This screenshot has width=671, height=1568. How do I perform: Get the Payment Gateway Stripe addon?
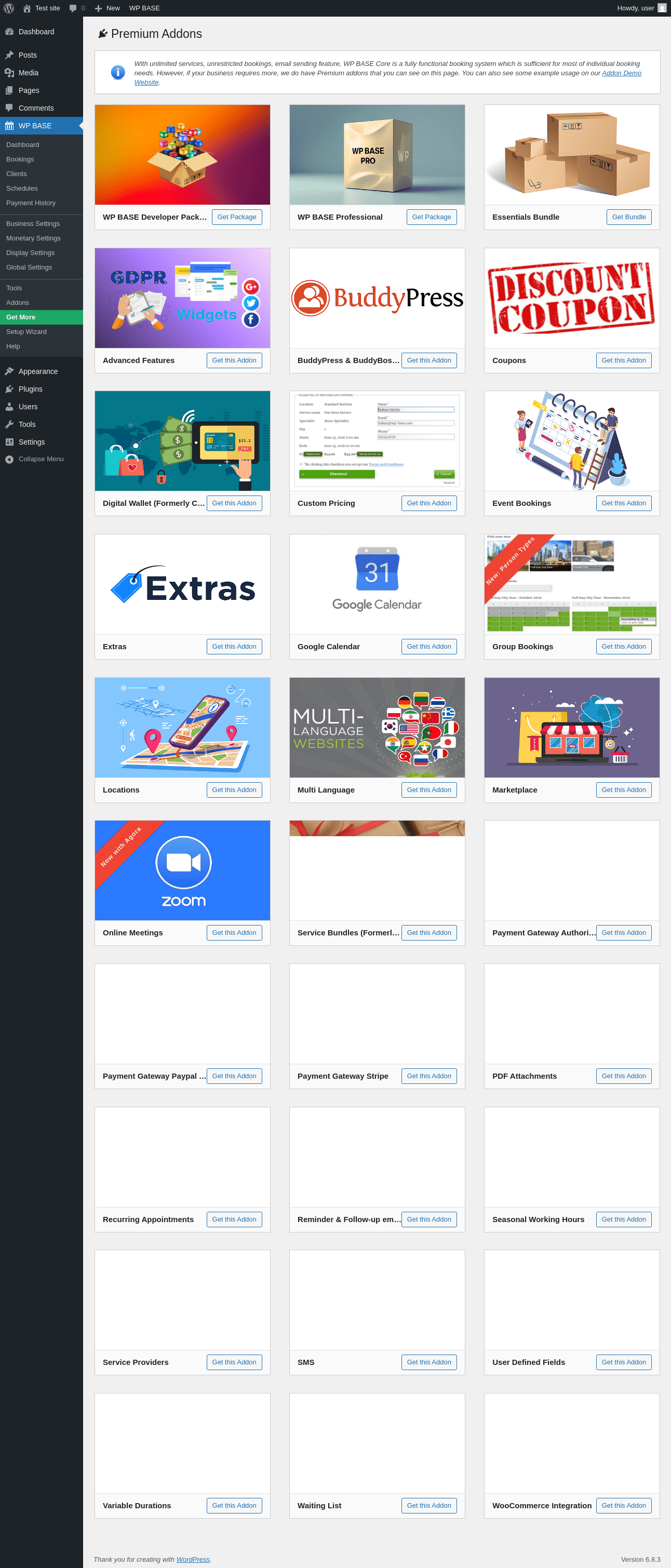click(428, 1076)
